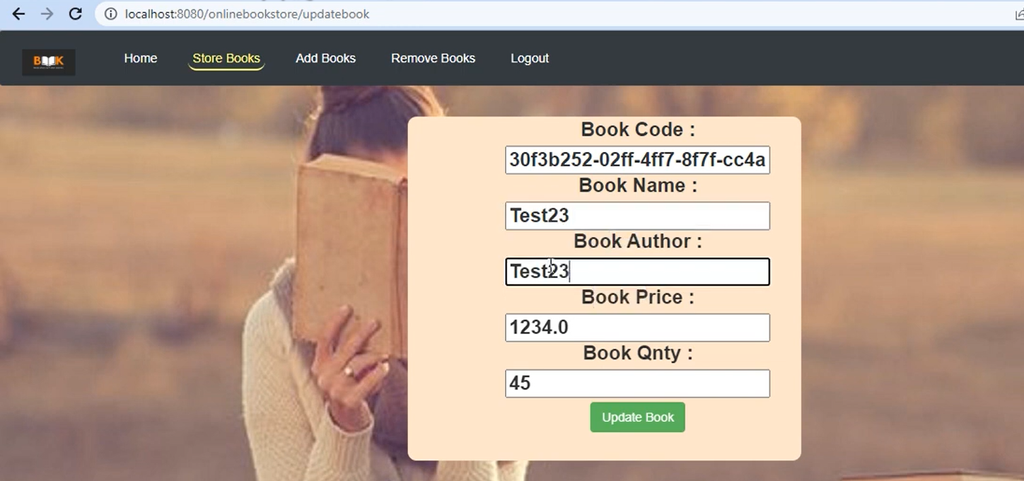Click the share icon in the address bar
Screen dimensions: 1024x481
coord(1019,14)
